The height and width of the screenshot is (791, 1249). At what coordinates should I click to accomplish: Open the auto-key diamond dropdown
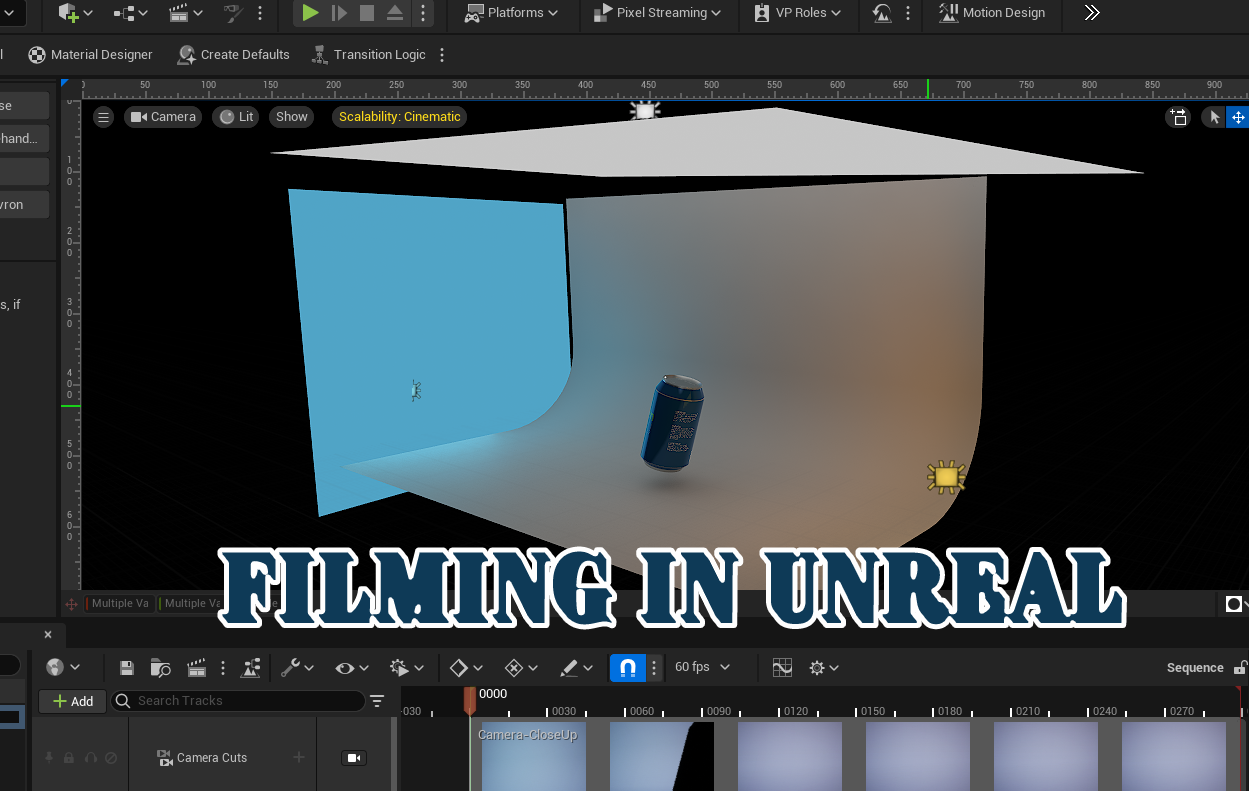click(521, 667)
